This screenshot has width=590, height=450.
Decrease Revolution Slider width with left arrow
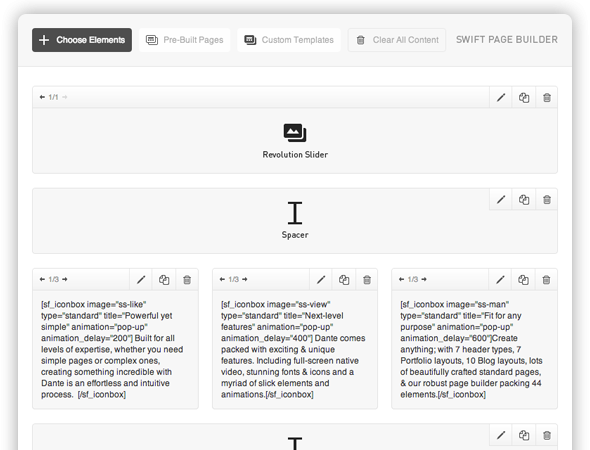click(42, 97)
